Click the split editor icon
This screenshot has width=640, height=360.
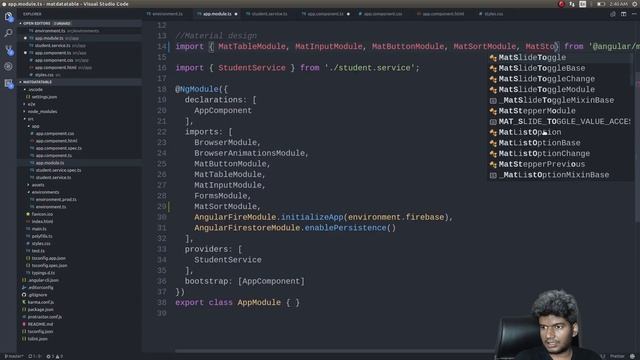[x=624, y=14]
